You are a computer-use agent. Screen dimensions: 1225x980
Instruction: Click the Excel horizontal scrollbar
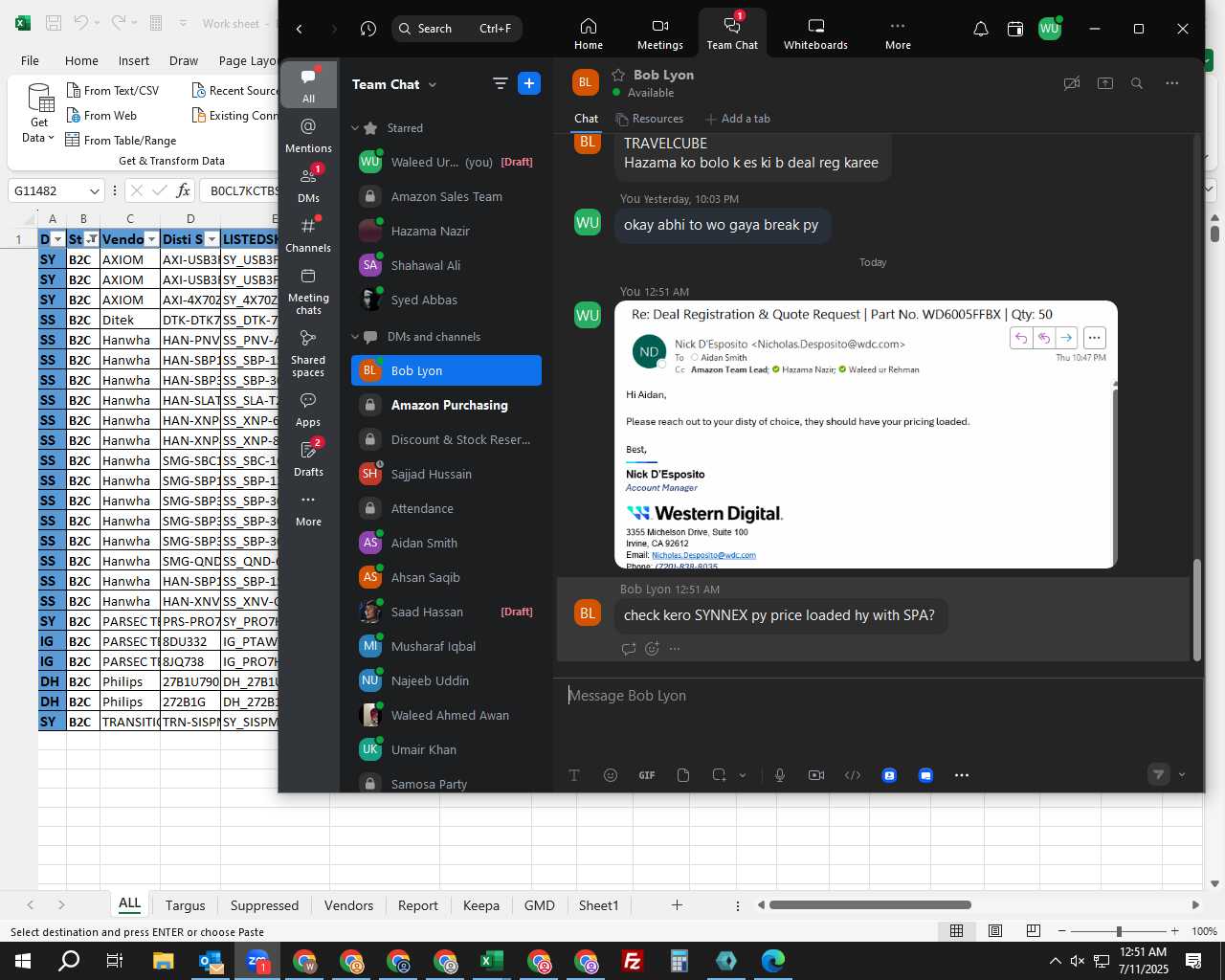click(870, 904)
